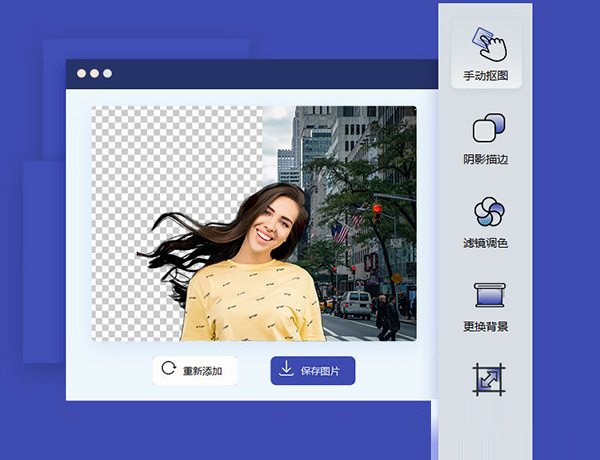Screen dimensions: 600x460
Task: Click the refresh arrow icon in 重新添加
Action: pyautogui.click(x=168, y=368)
